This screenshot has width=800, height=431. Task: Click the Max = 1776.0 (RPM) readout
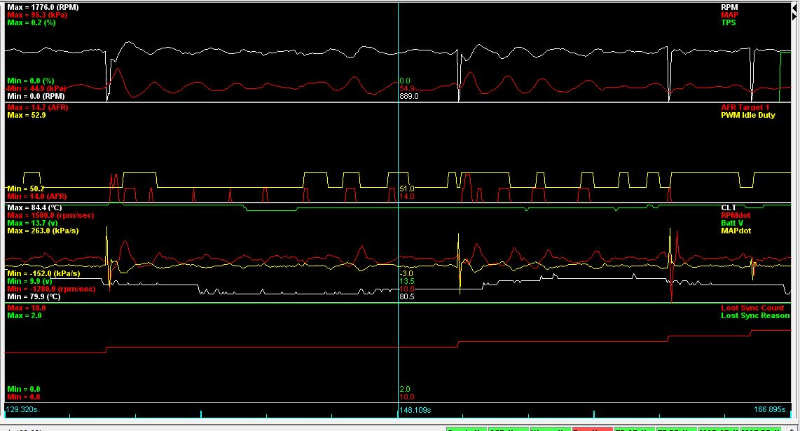pyautogui.click(x=42, y=7)
